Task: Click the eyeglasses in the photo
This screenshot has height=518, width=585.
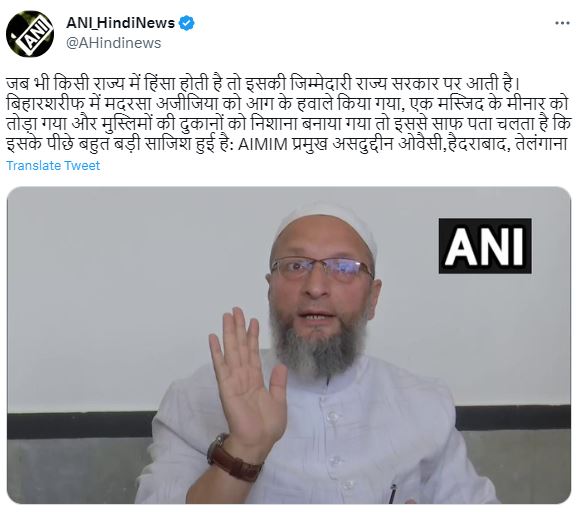Action: tap(322, 270)
